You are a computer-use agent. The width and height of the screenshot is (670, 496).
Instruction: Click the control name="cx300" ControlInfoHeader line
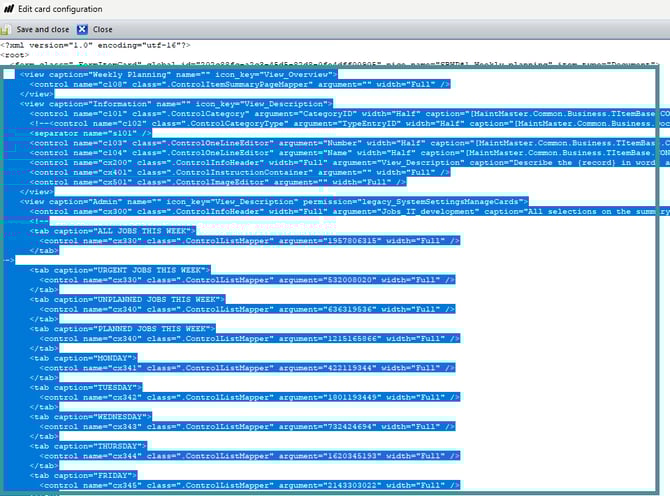(x=350, y=211)
